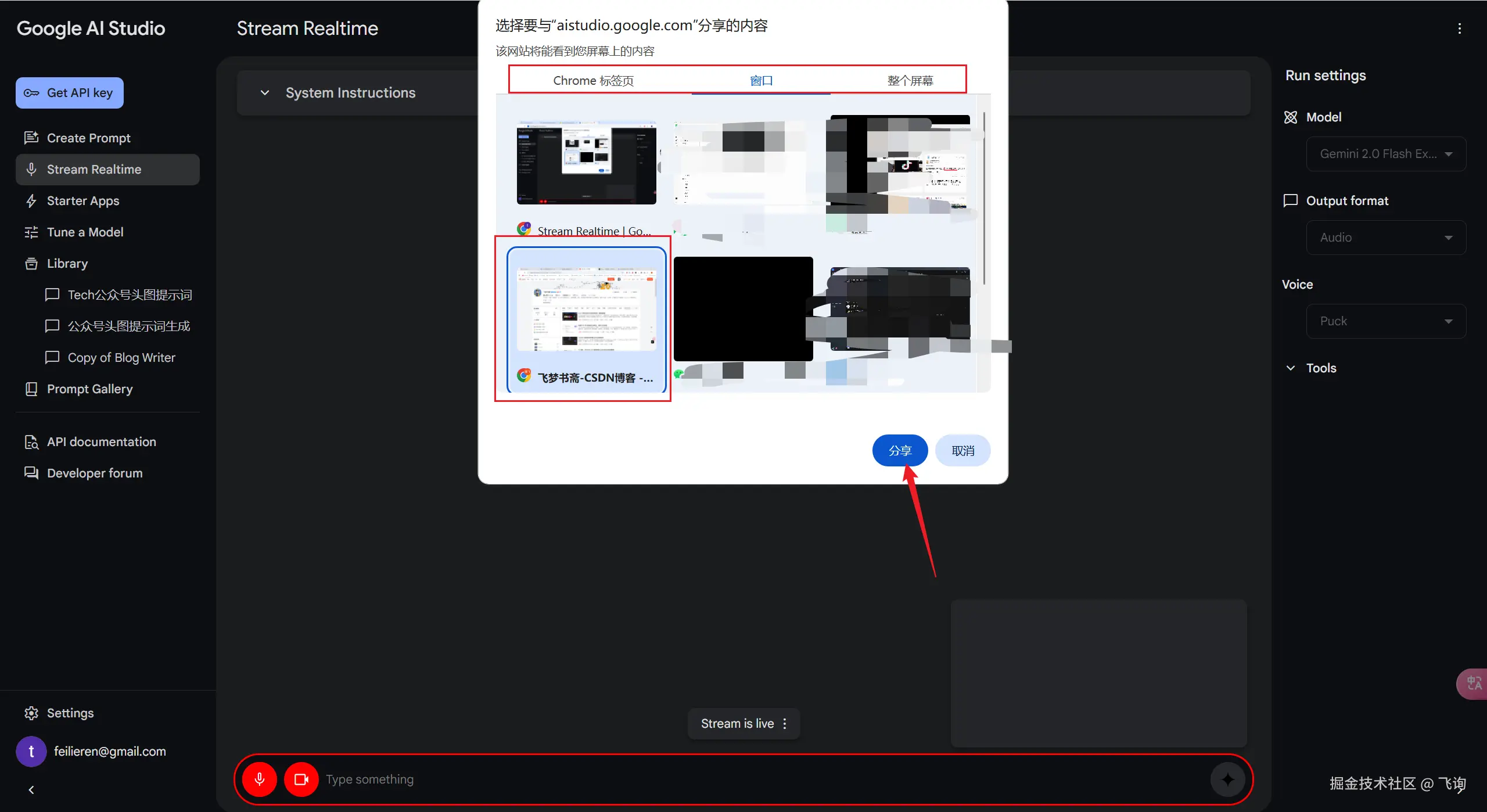Open the Puck voice dropdown

coord(1386,321)
